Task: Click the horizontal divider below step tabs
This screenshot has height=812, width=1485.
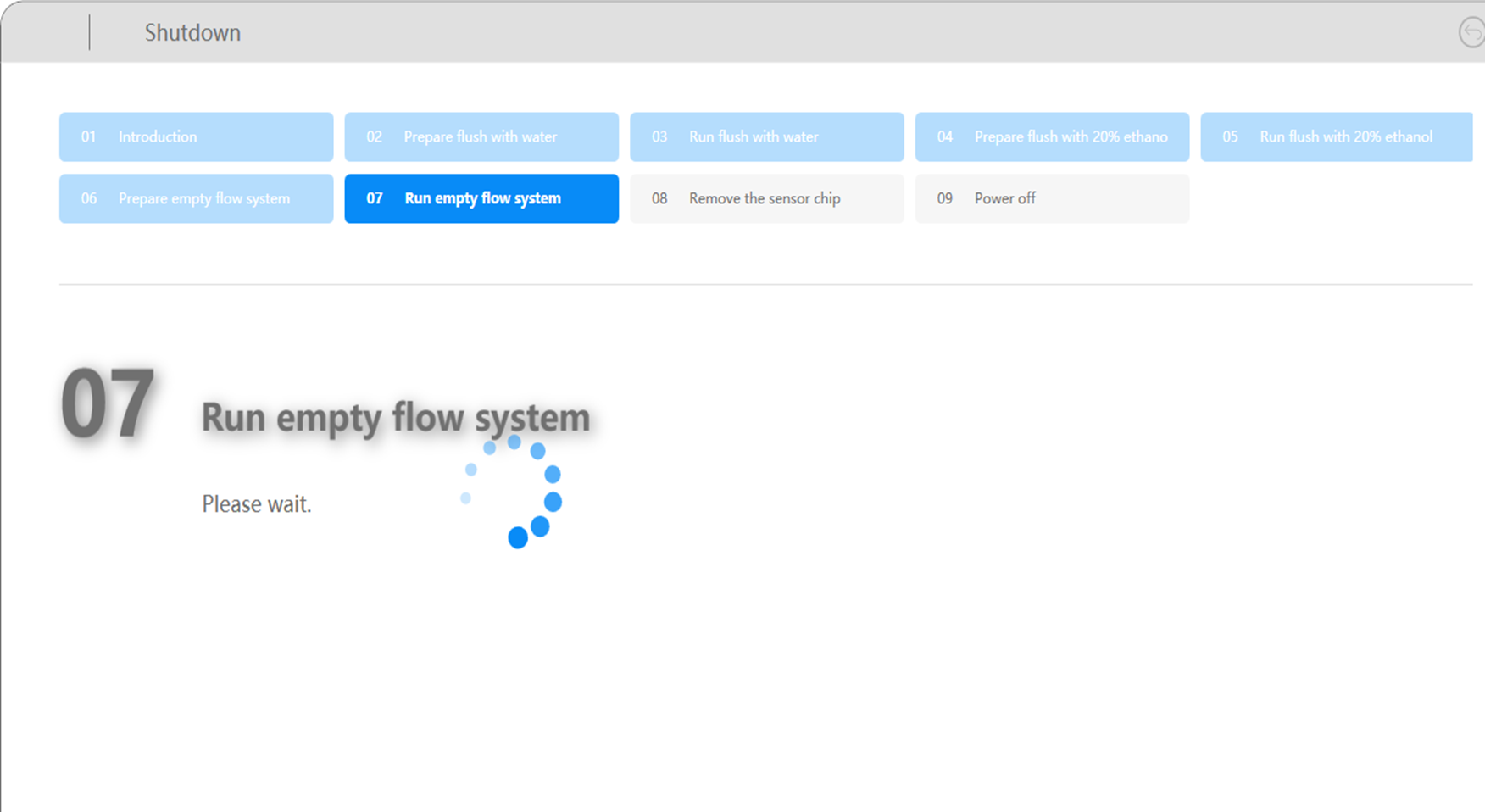Action: tap(763, 285)
